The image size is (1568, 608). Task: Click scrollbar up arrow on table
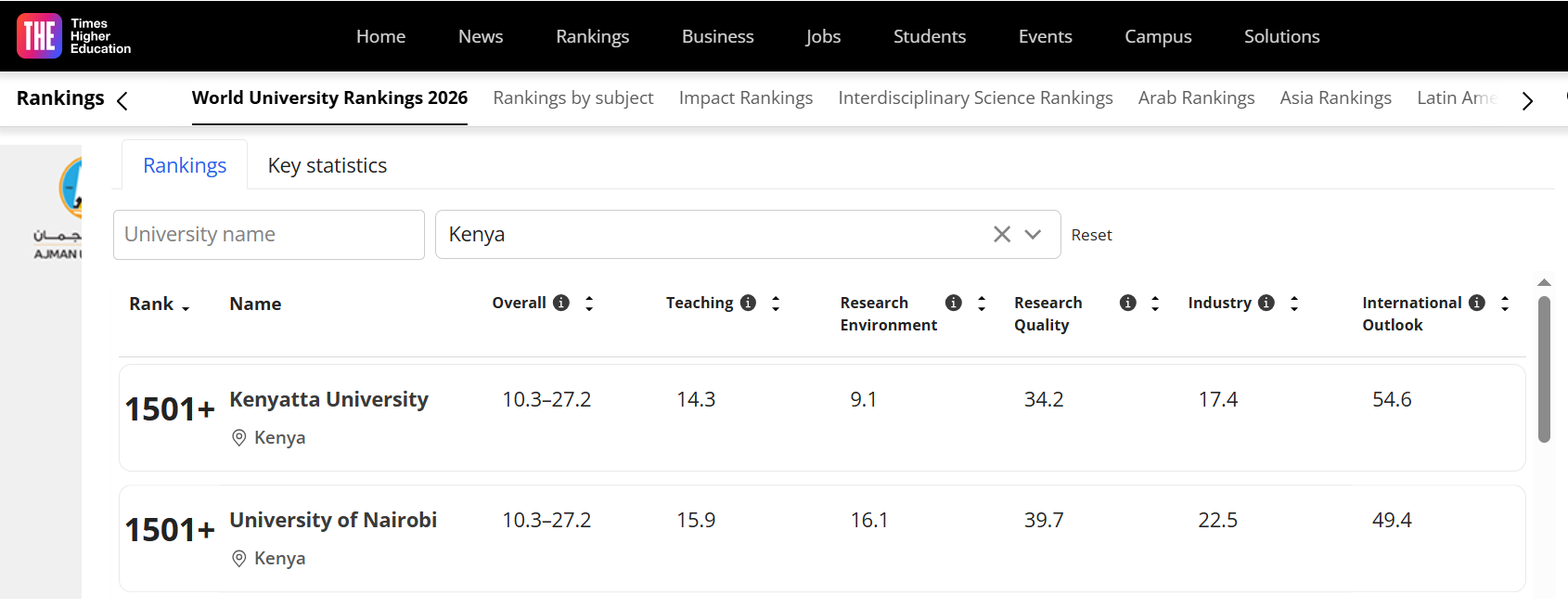tap(1544, 282)
